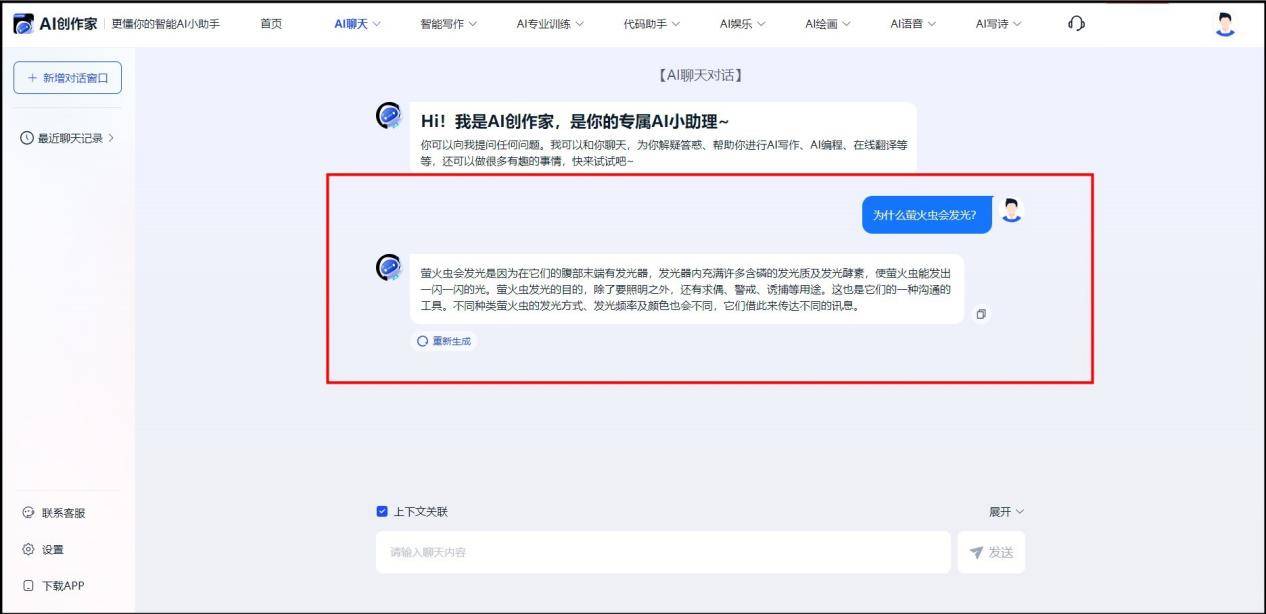Screen dimensions: 1266x614
Task: Click the 新增对话窗口 button
Action: click(x=67, y=78)
